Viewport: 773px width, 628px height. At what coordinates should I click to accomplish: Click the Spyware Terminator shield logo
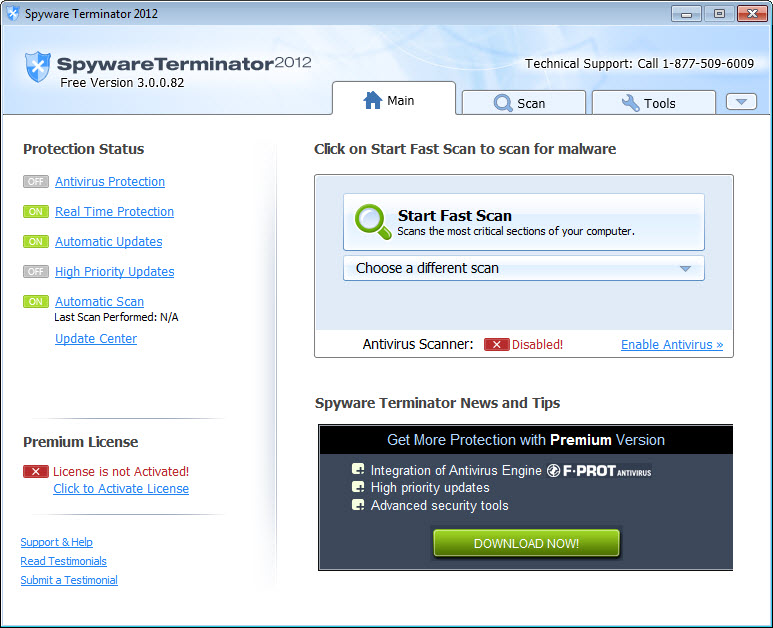point(37,67)
